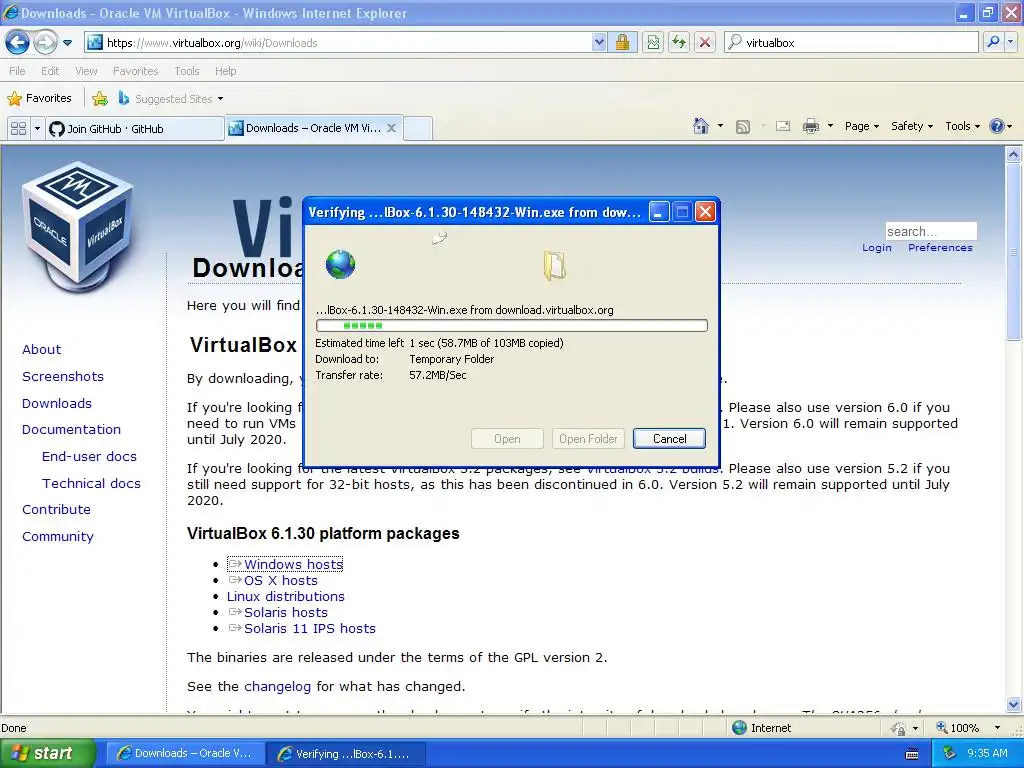
Task: Open the Tools command bar menu
Action: click(963, 126)
